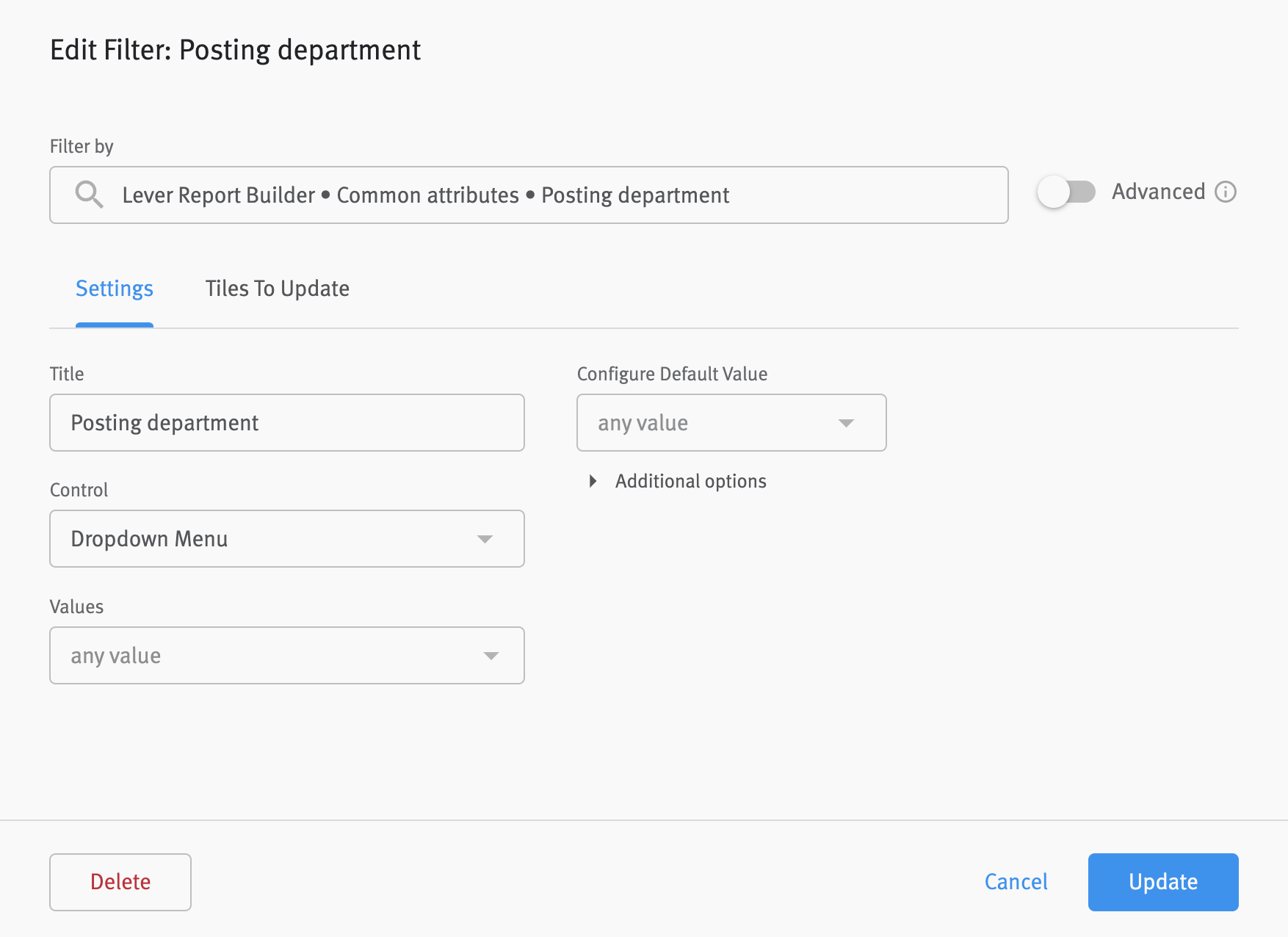
Task: Open the Configure Default Value dropdown
Action: coord(731,422)
